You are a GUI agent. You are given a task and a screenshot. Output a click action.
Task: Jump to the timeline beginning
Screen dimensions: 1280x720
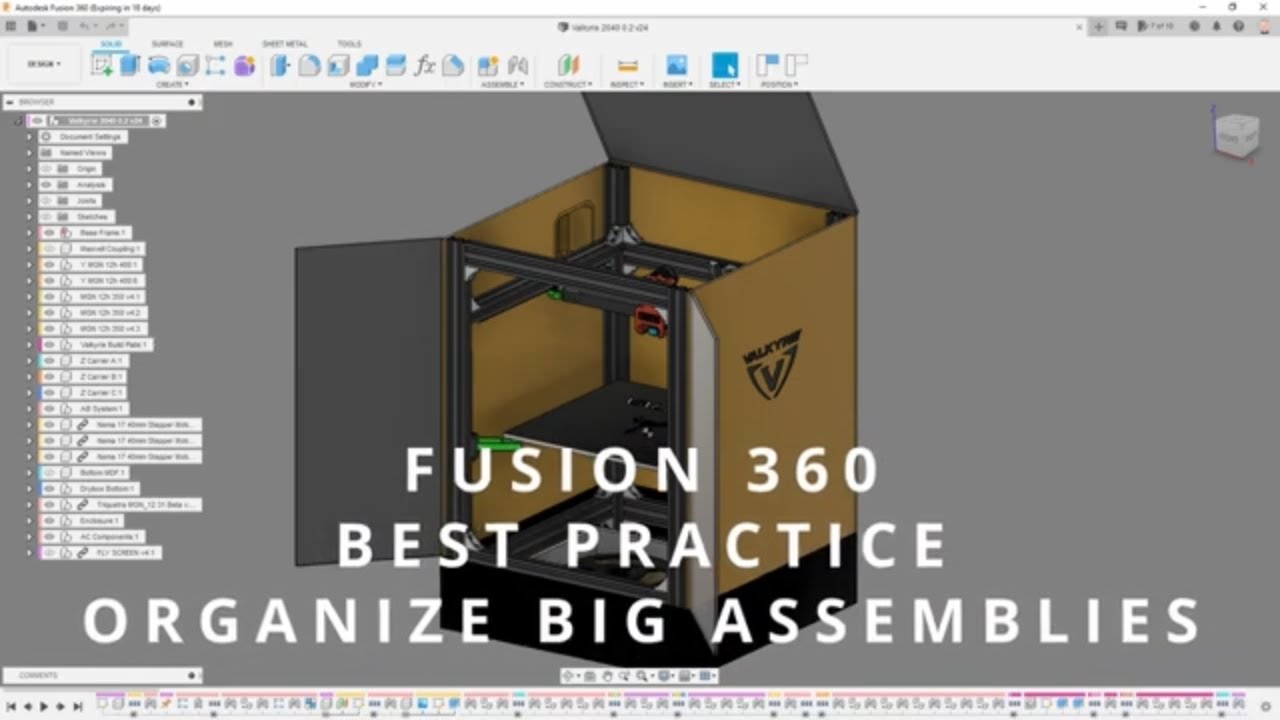coord(11,706)
